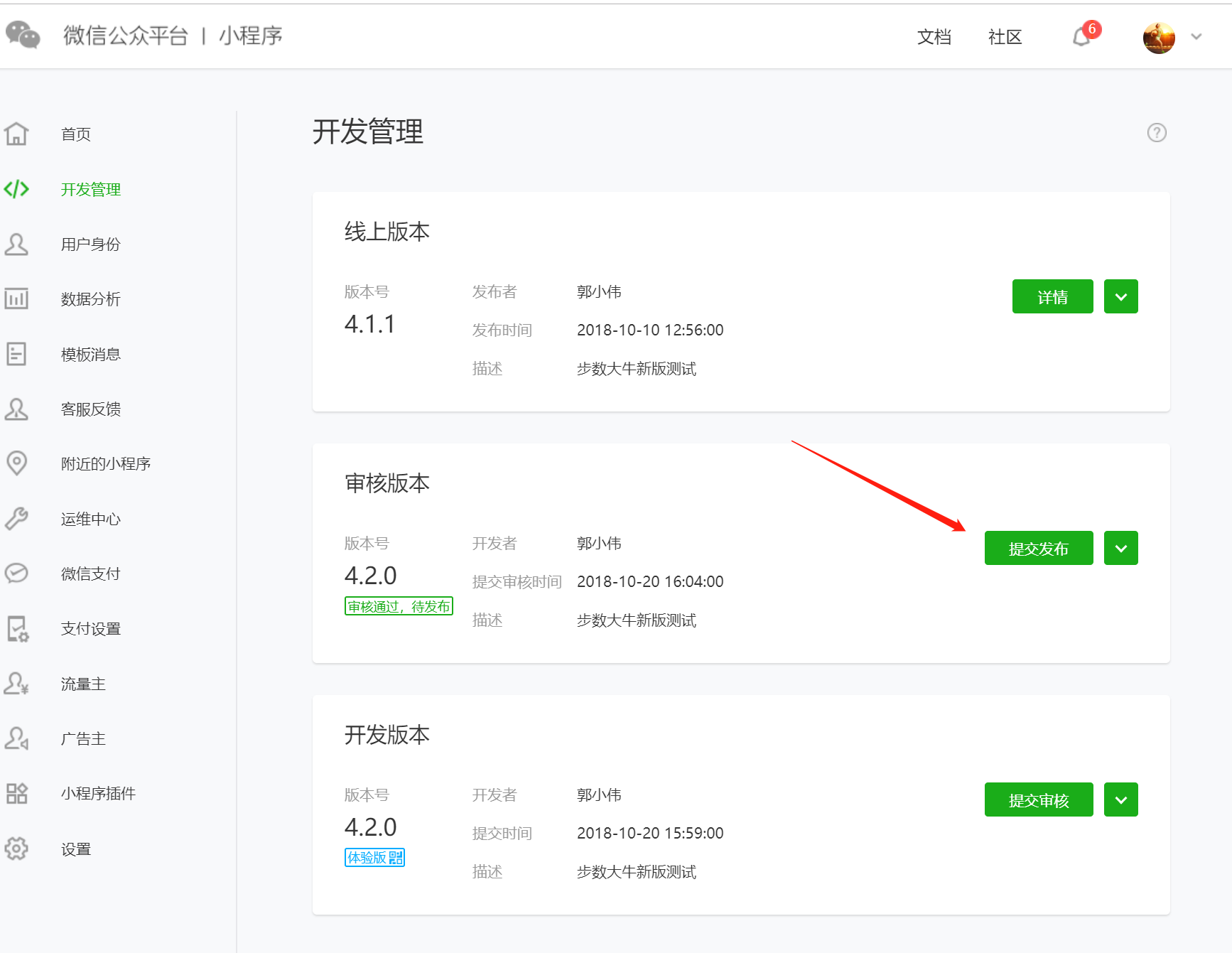
Task: Open the notification bell with 6 alerts
Action: pos(1082,36)
